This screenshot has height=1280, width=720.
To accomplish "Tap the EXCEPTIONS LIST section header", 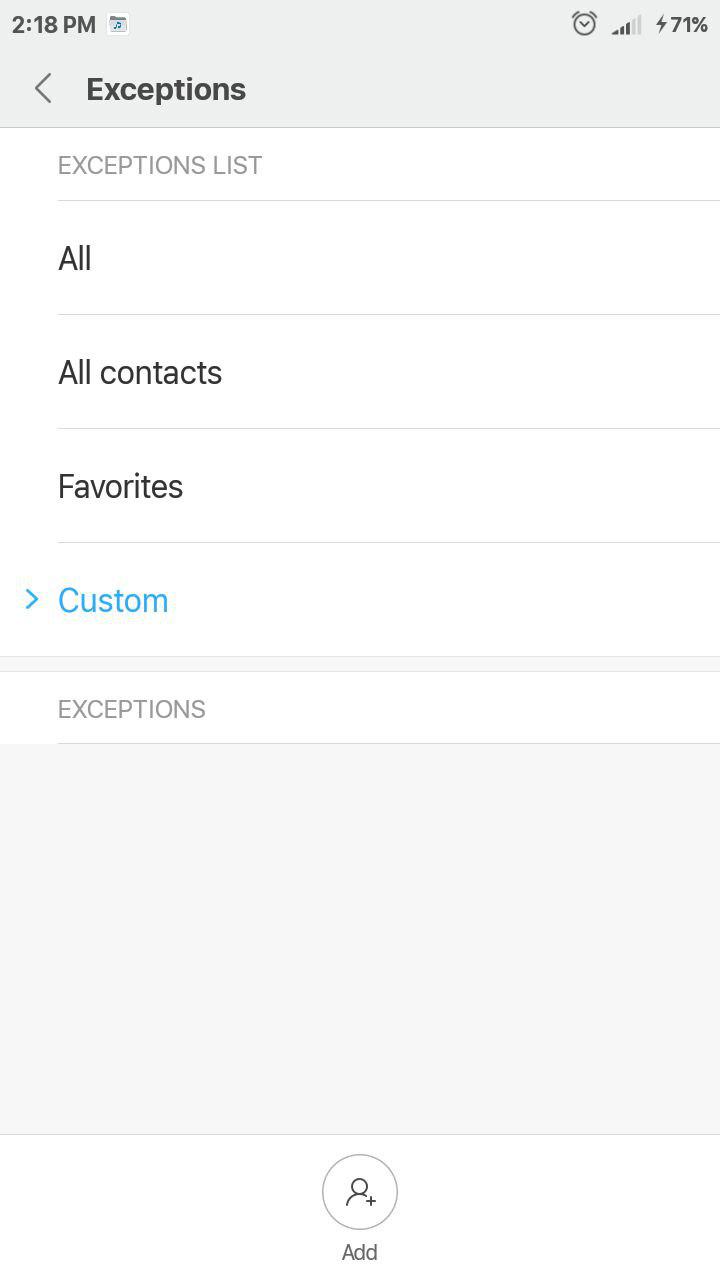I will pos(160,165).
